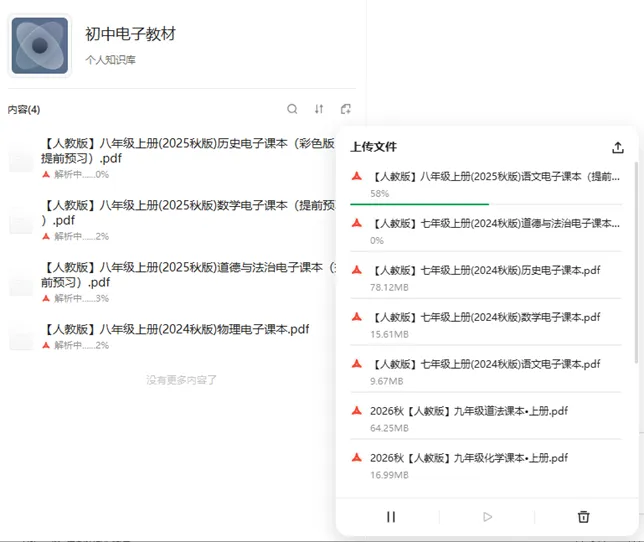Click the search icon in the content header
This screenshot has height=542, width=644.
292,109
